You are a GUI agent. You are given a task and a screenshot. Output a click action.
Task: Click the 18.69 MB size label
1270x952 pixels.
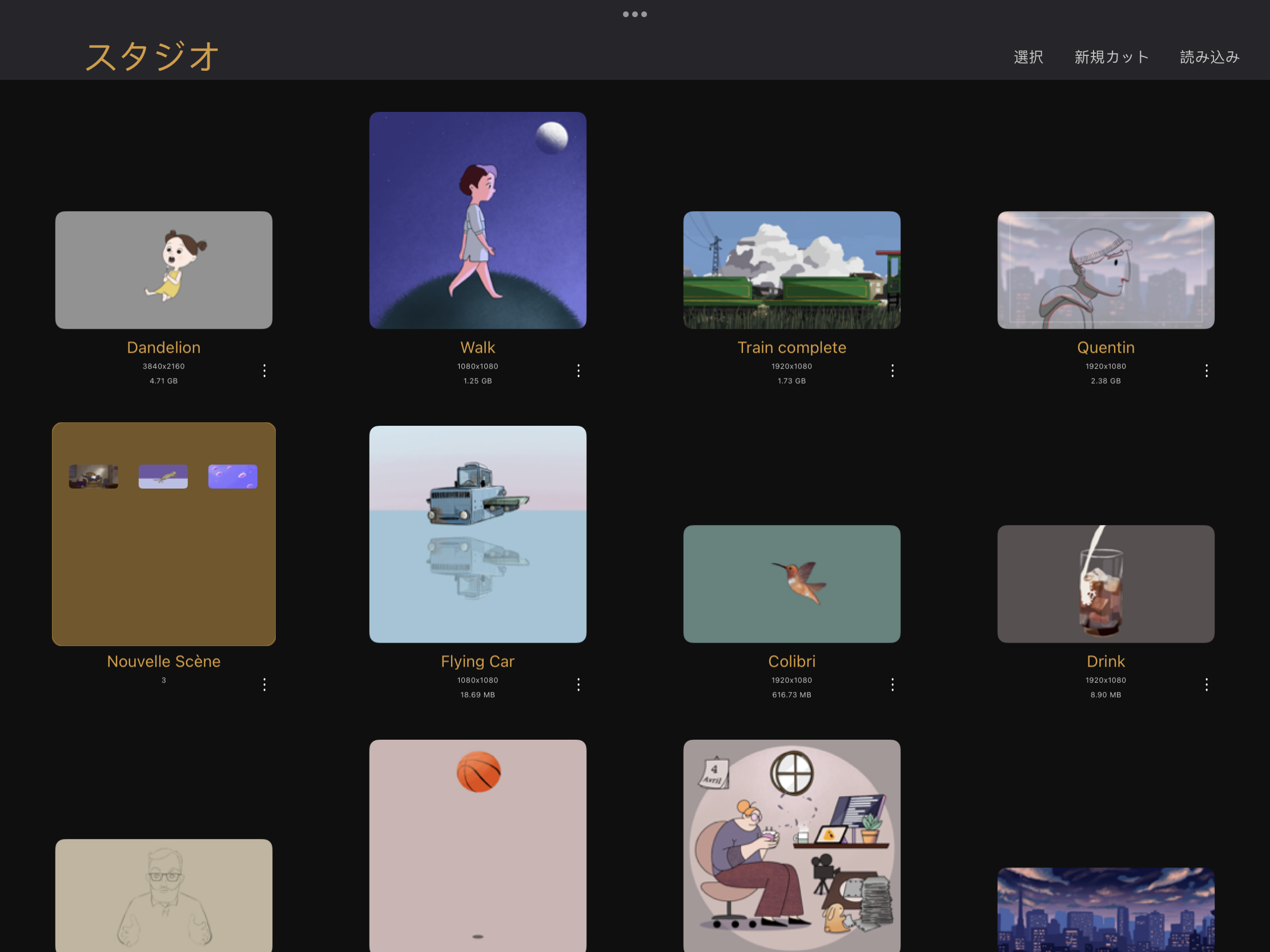(478, 695)
